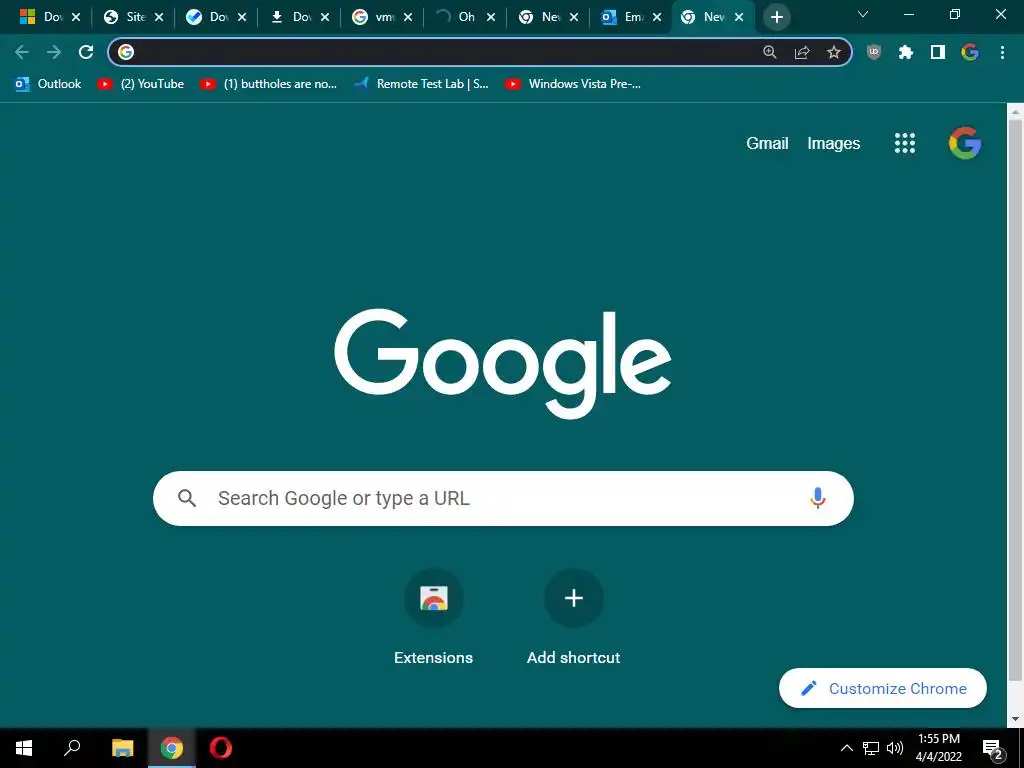1024x768 pixels.
Task: Open File Explorer from the taskbar
Action: point(122,748)
